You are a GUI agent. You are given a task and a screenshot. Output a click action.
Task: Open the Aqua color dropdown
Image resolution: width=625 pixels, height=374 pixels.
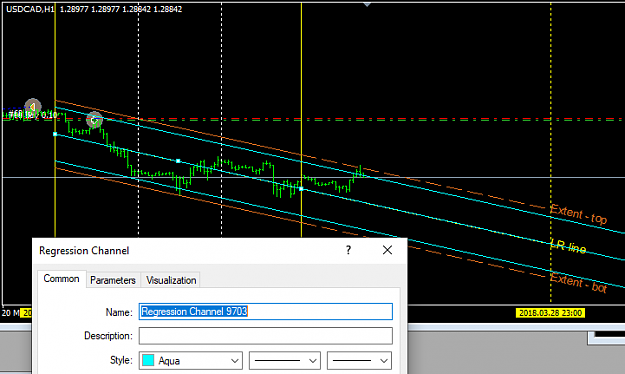click(191, 361)
